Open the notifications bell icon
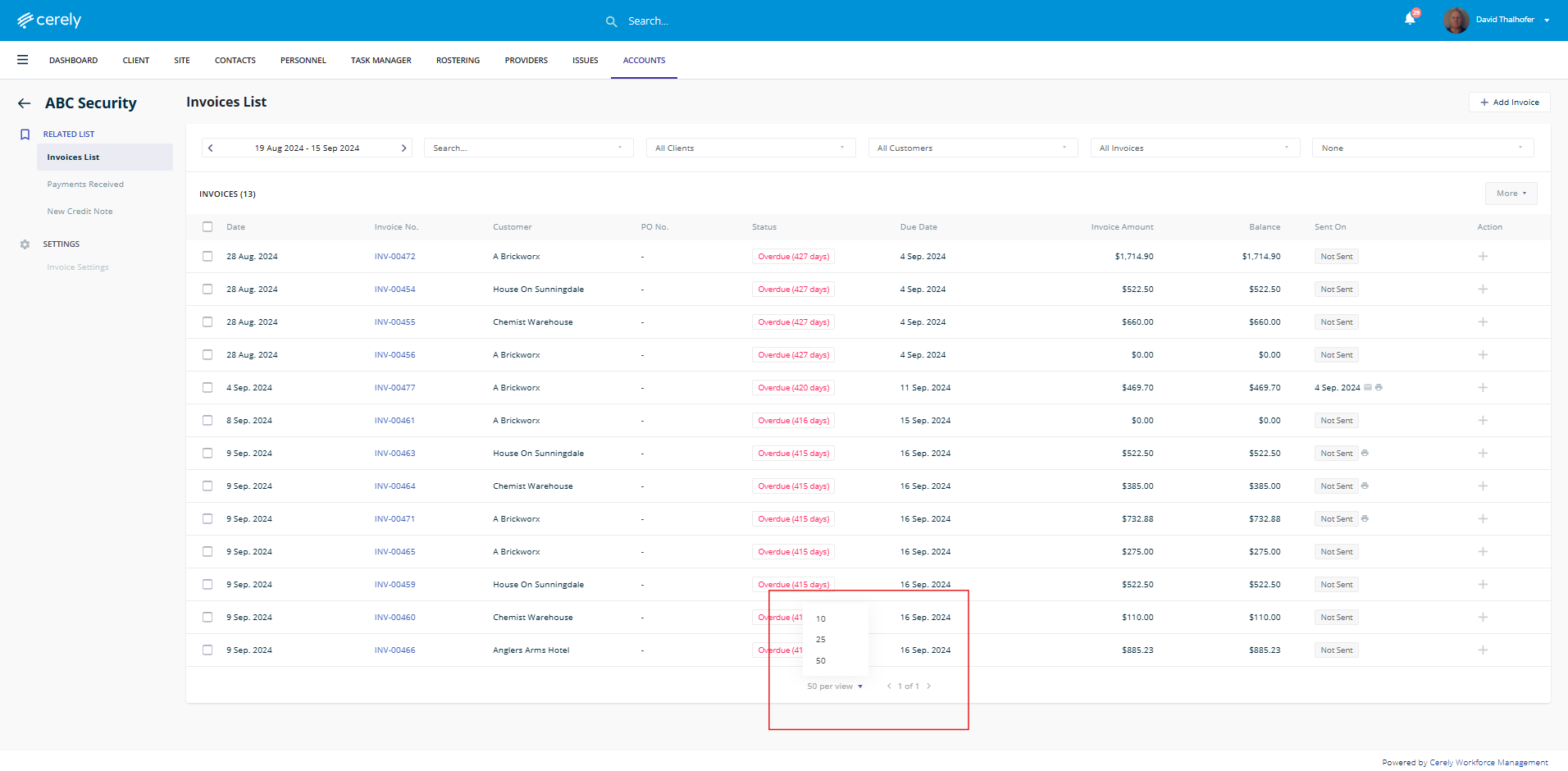 pos(1410,19)
